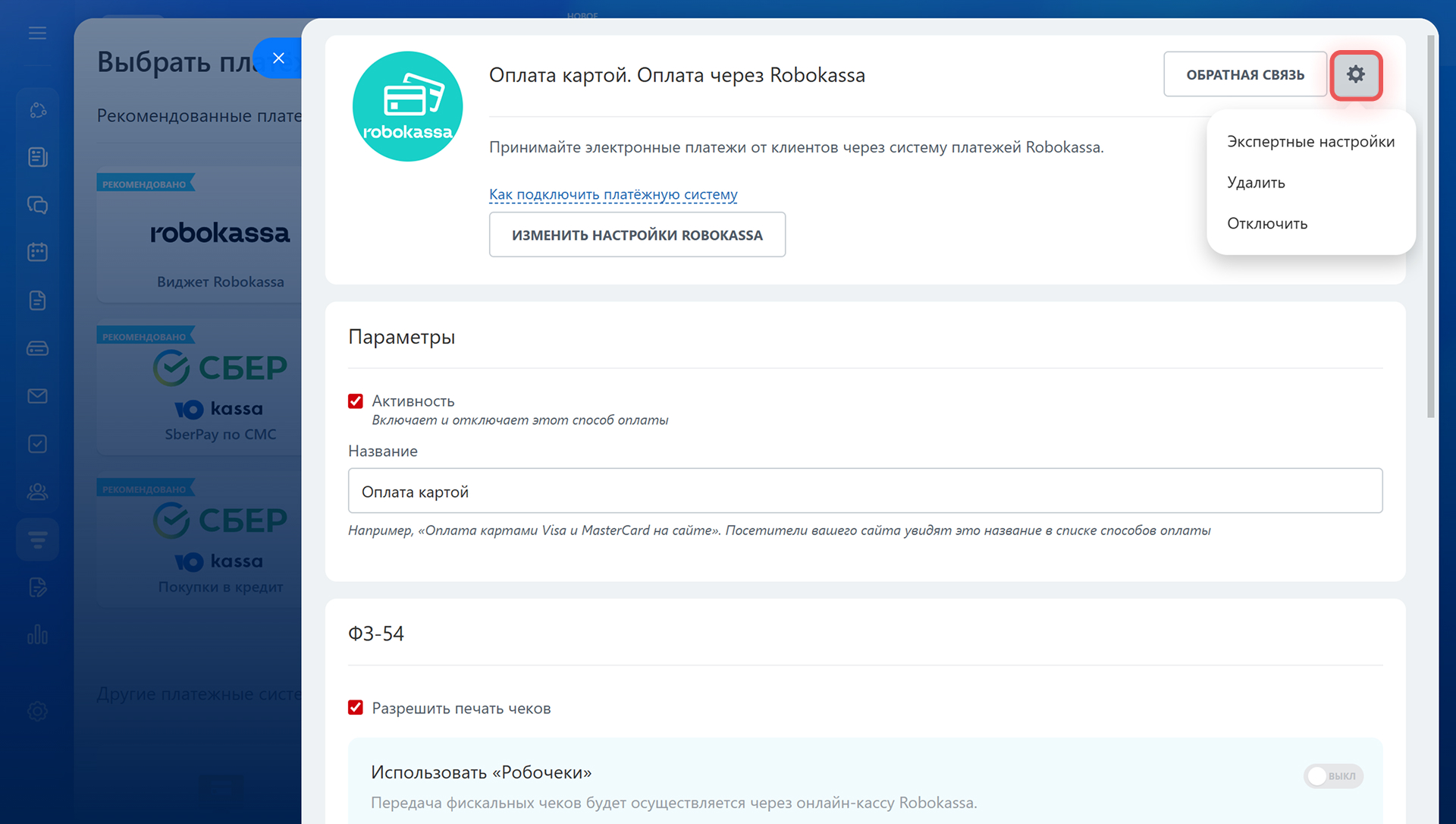1456x824 pixels.
Task: Toggle the Активность checkbox
Action: pyautogui.click(x=356, y=401)
